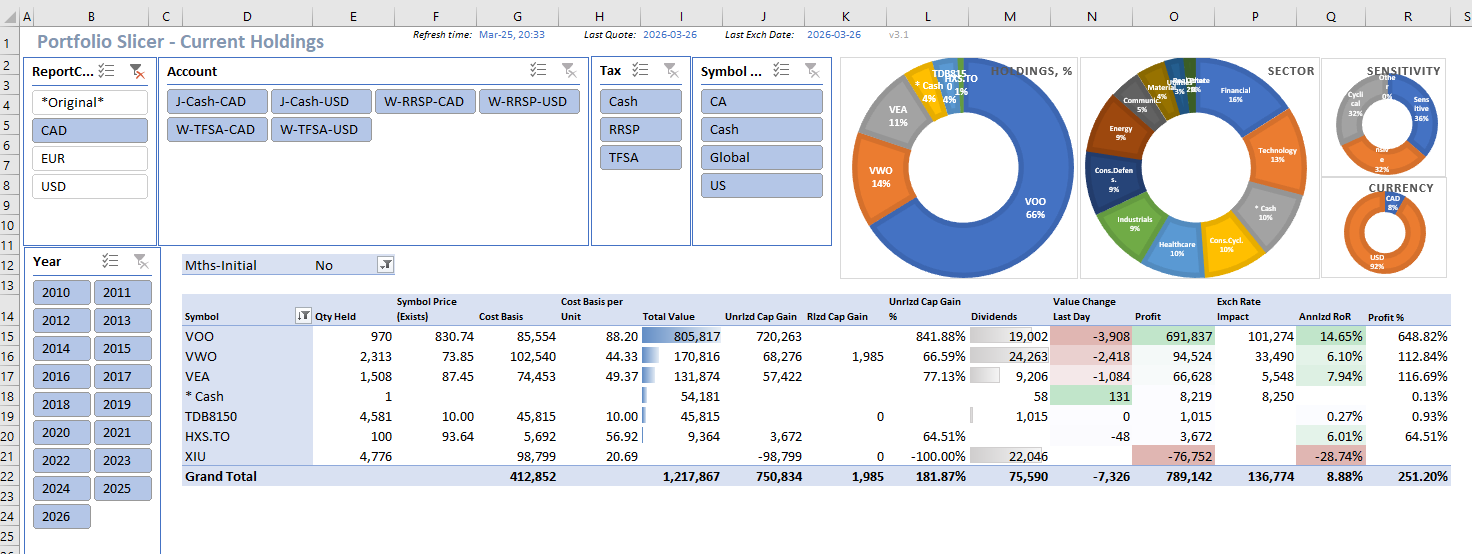
Task: Select the 2024 year slicer button
Action: [x=61, y=489]
